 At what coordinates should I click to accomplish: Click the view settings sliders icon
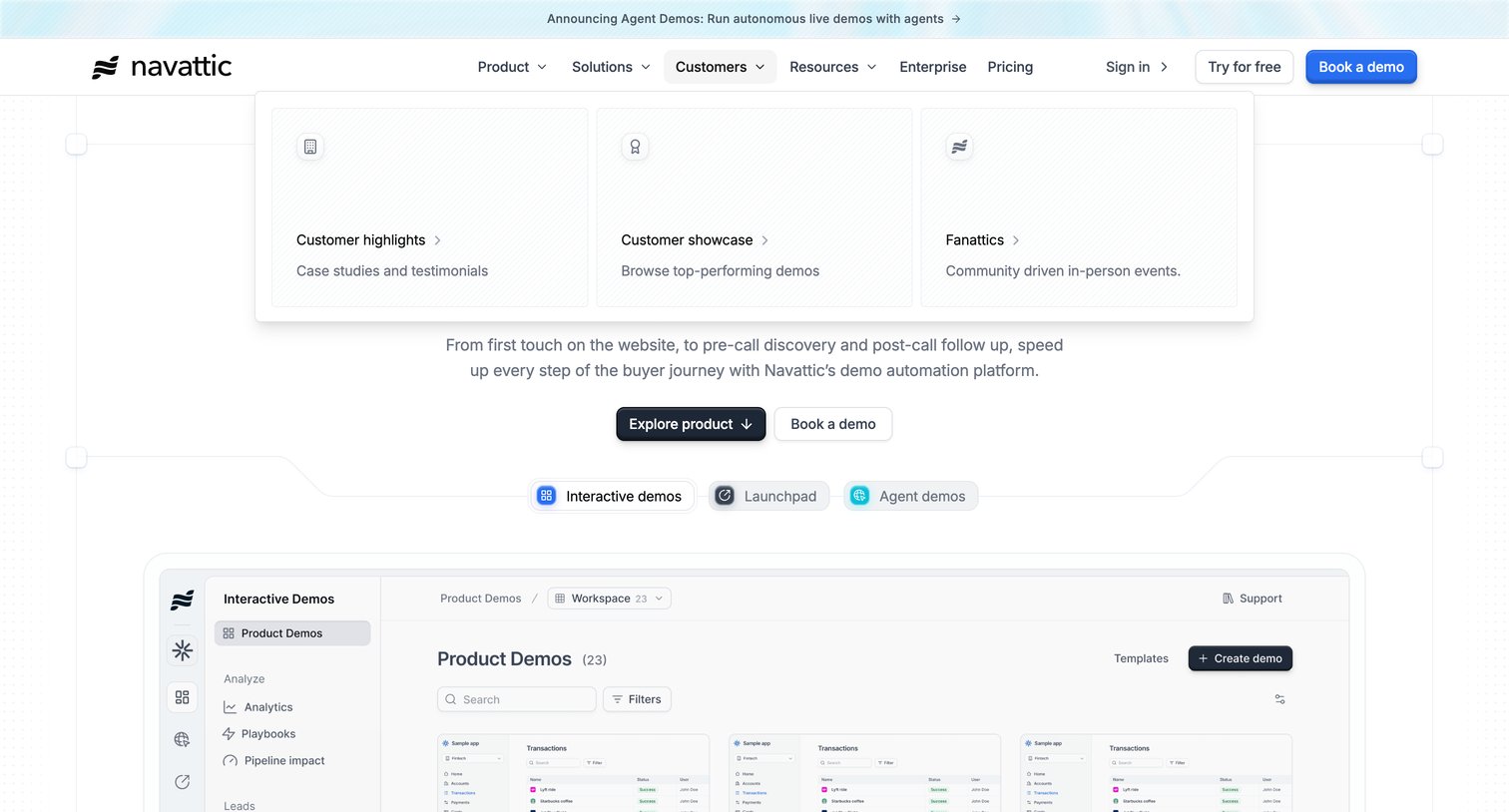click(x=1279, y=699)
